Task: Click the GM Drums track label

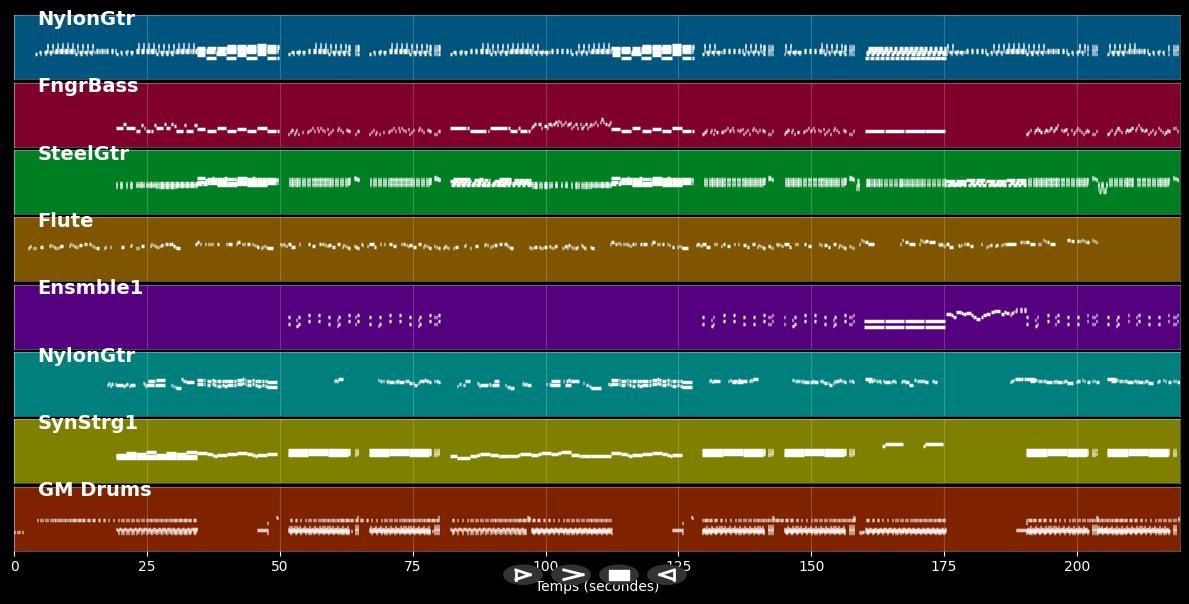Action: coord(94,490)
